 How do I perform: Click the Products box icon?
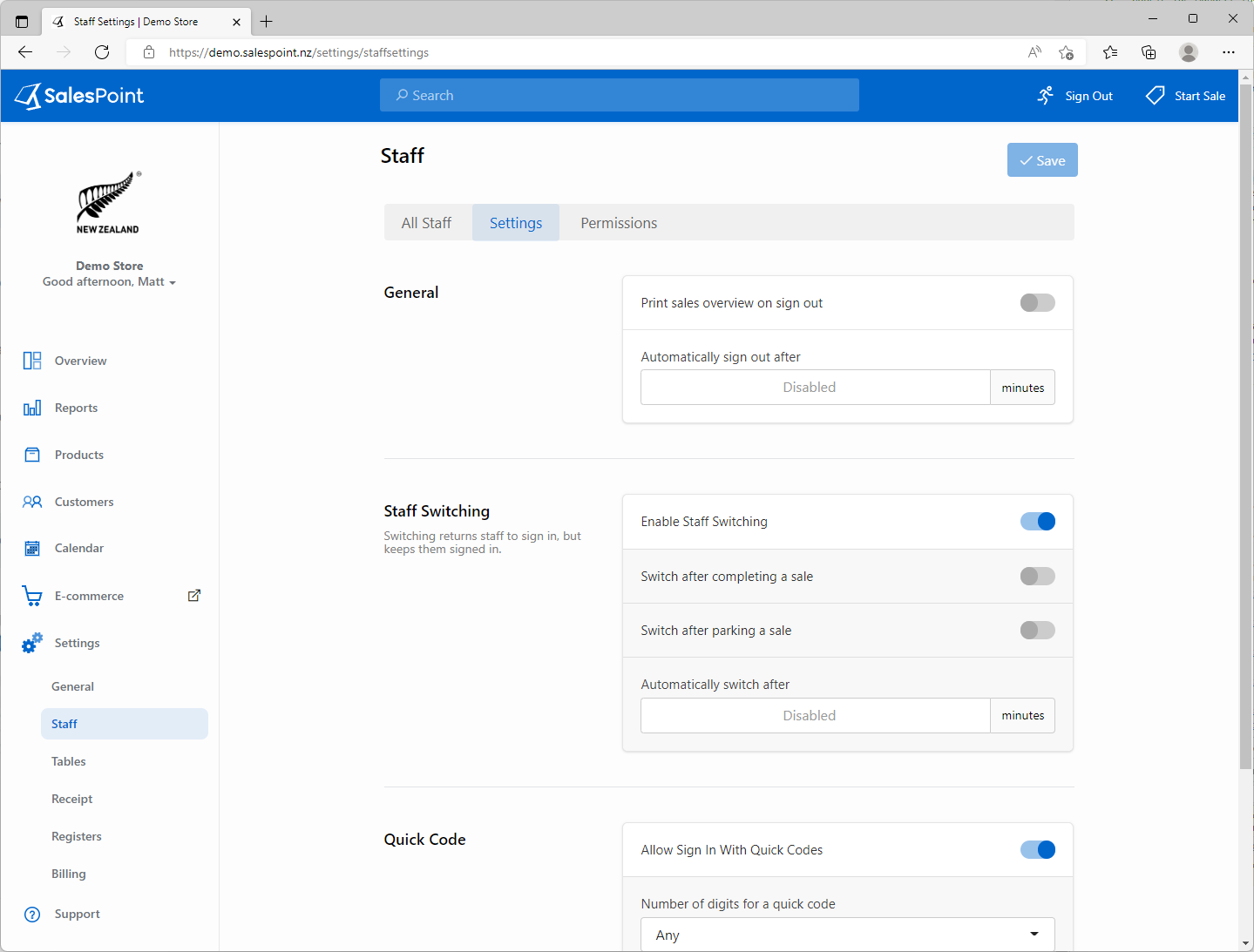click(x=32, y=455)
